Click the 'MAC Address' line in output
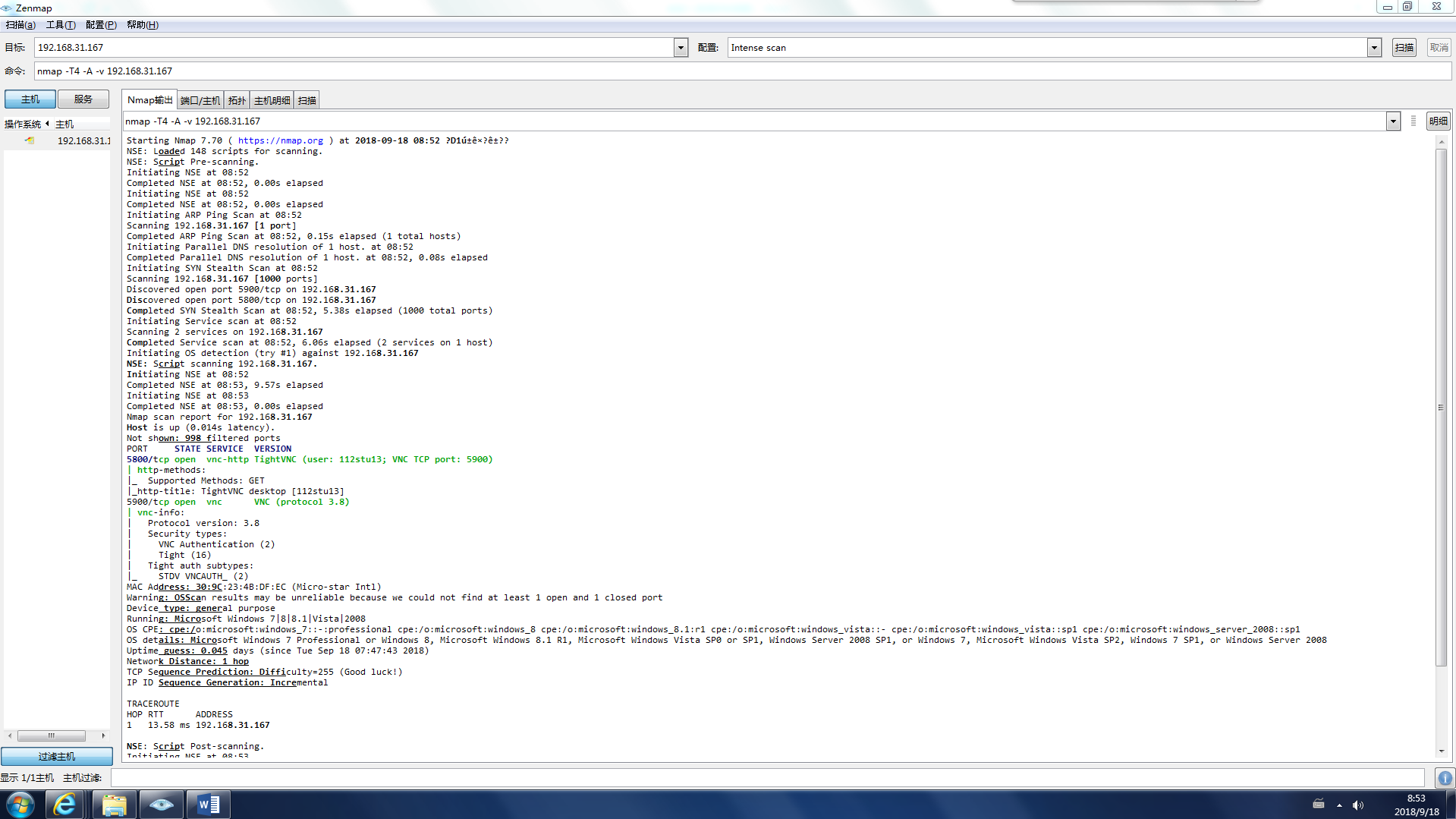1456x819 pixels. tap(254, 587)
